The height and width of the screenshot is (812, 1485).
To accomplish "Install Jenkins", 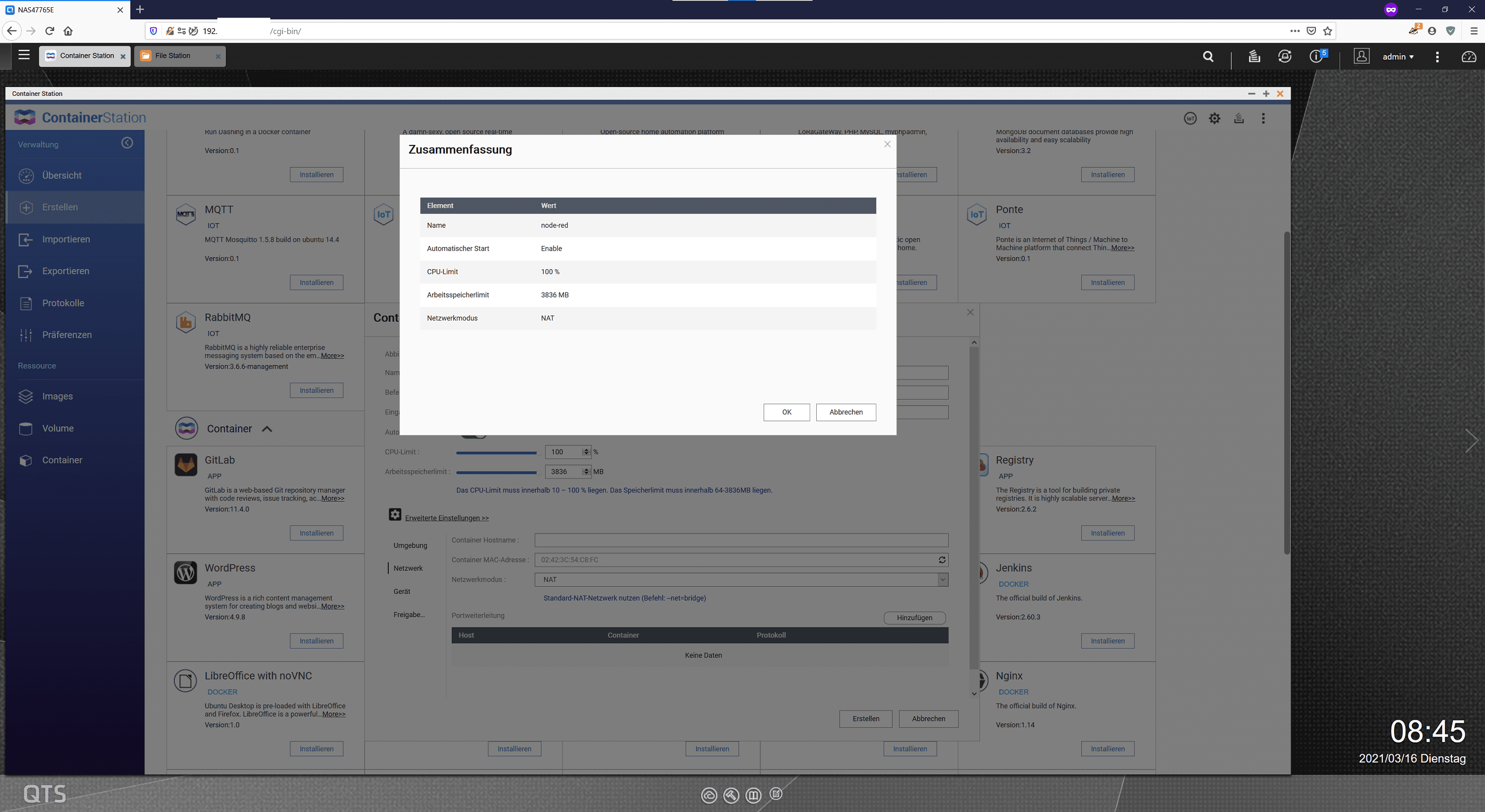I will pos(1108,641).
